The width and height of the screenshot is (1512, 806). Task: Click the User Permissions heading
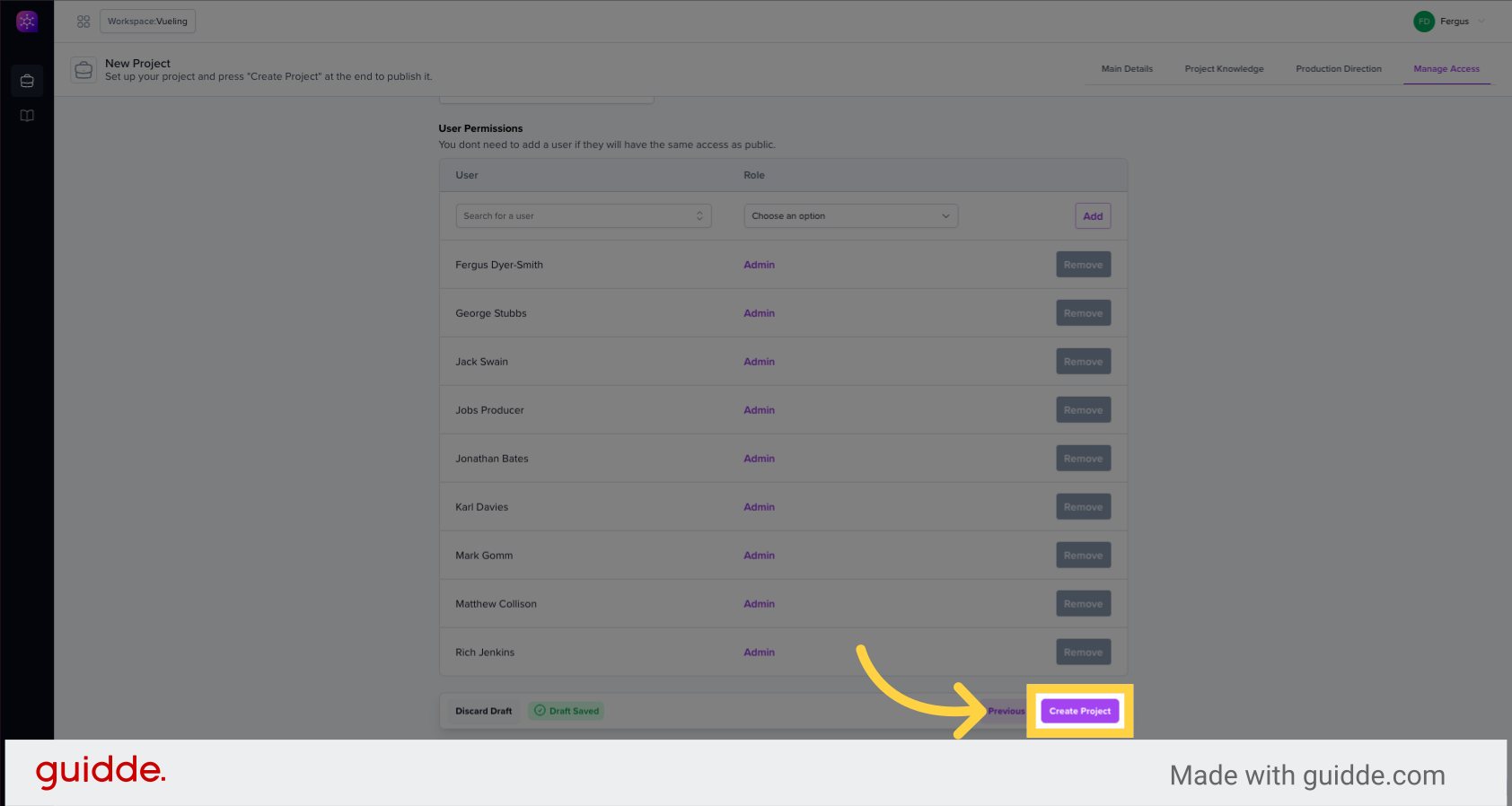click(x=480, y=128)
